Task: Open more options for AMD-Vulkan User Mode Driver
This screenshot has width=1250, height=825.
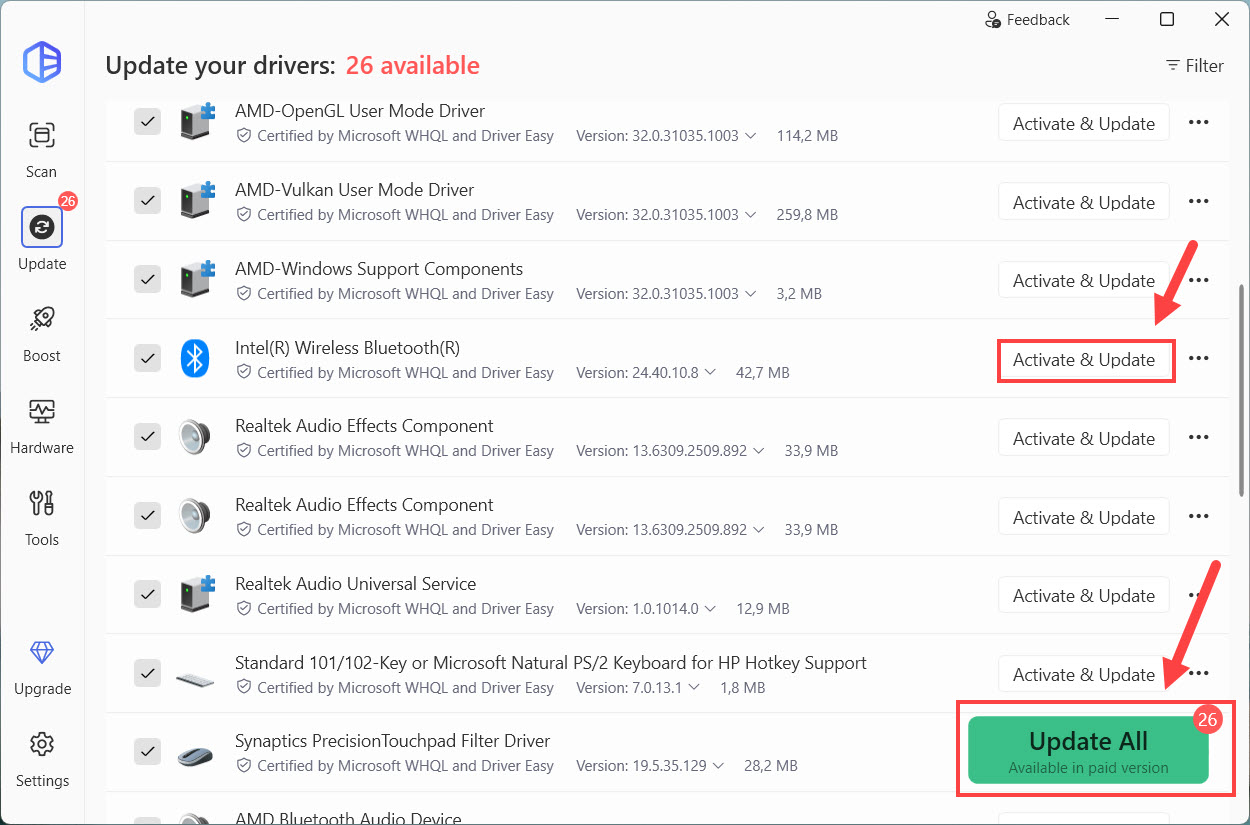Action: pyautogui.click(x=1198, y=201)
